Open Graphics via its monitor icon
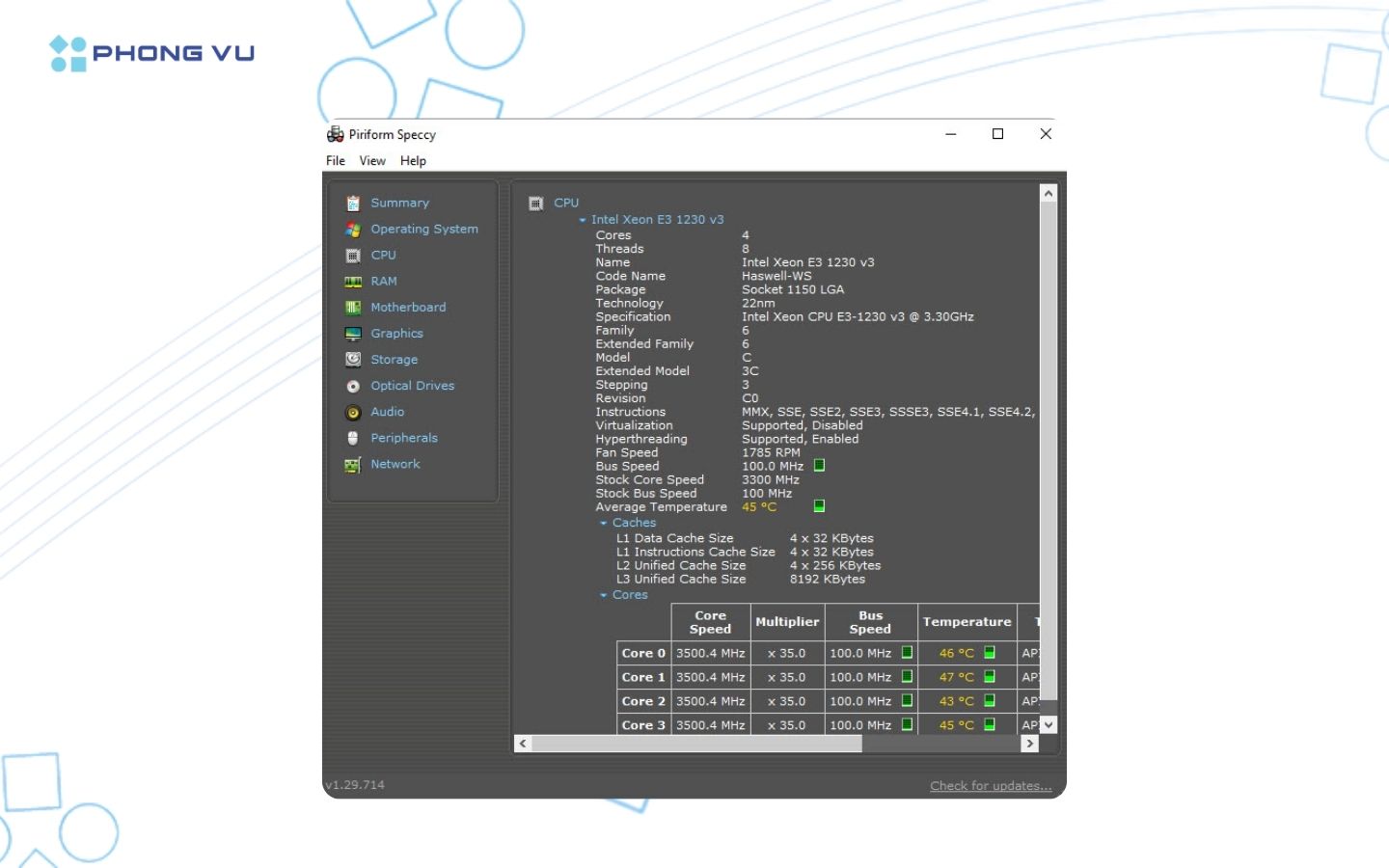 tap(353, 334)
